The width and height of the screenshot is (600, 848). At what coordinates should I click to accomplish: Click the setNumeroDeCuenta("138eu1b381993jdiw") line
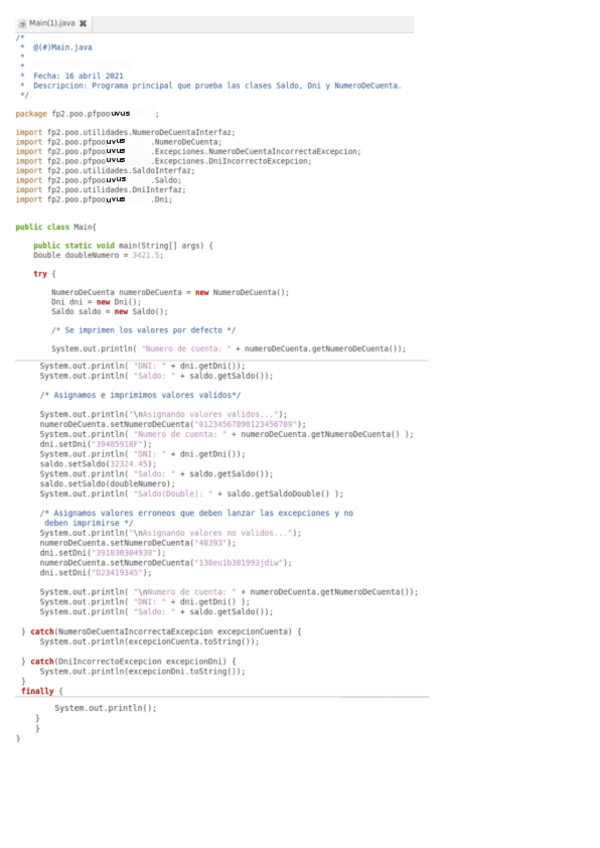pyautogui.click(x=166, y=562)
